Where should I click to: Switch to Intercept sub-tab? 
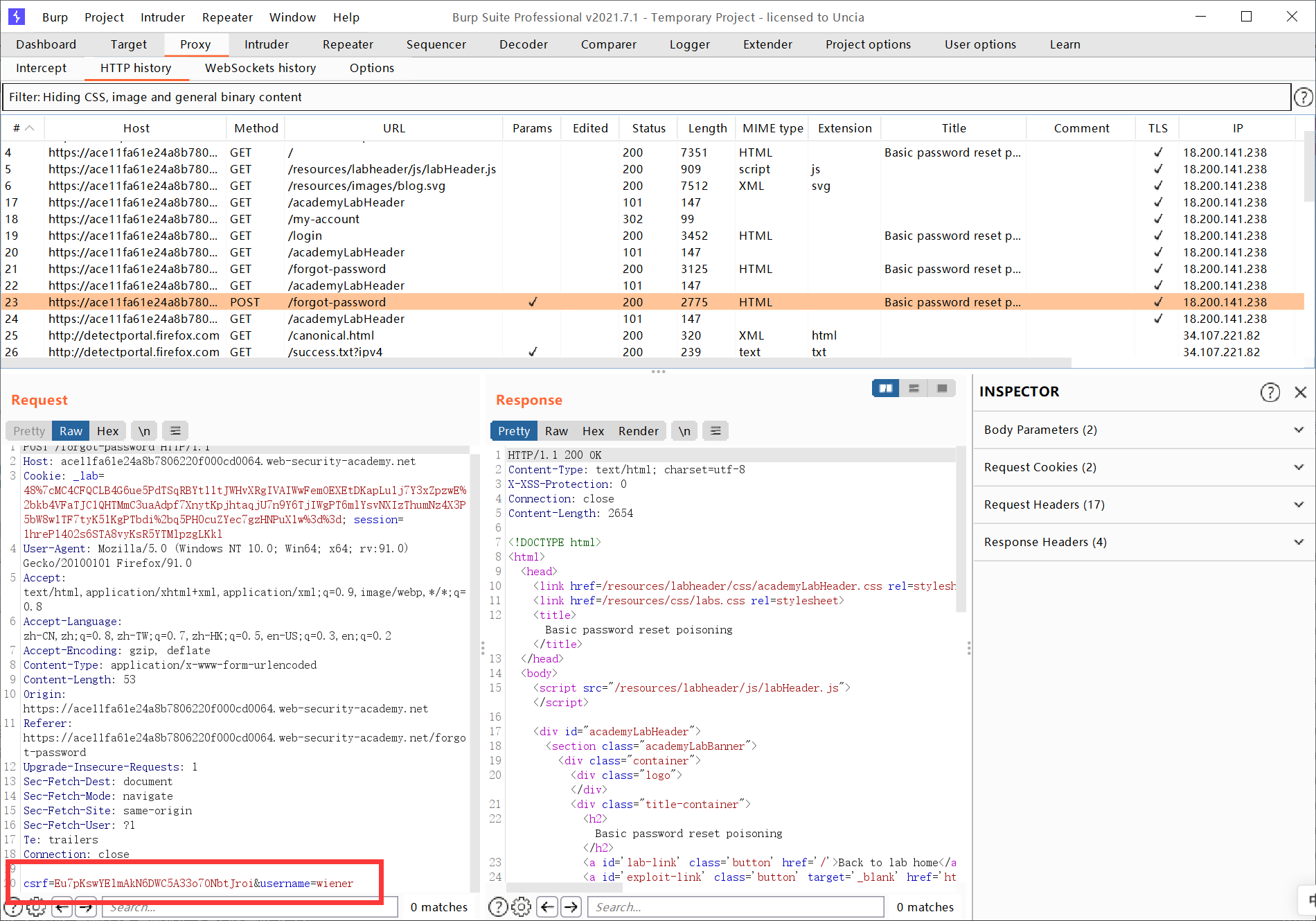(41, 68)
